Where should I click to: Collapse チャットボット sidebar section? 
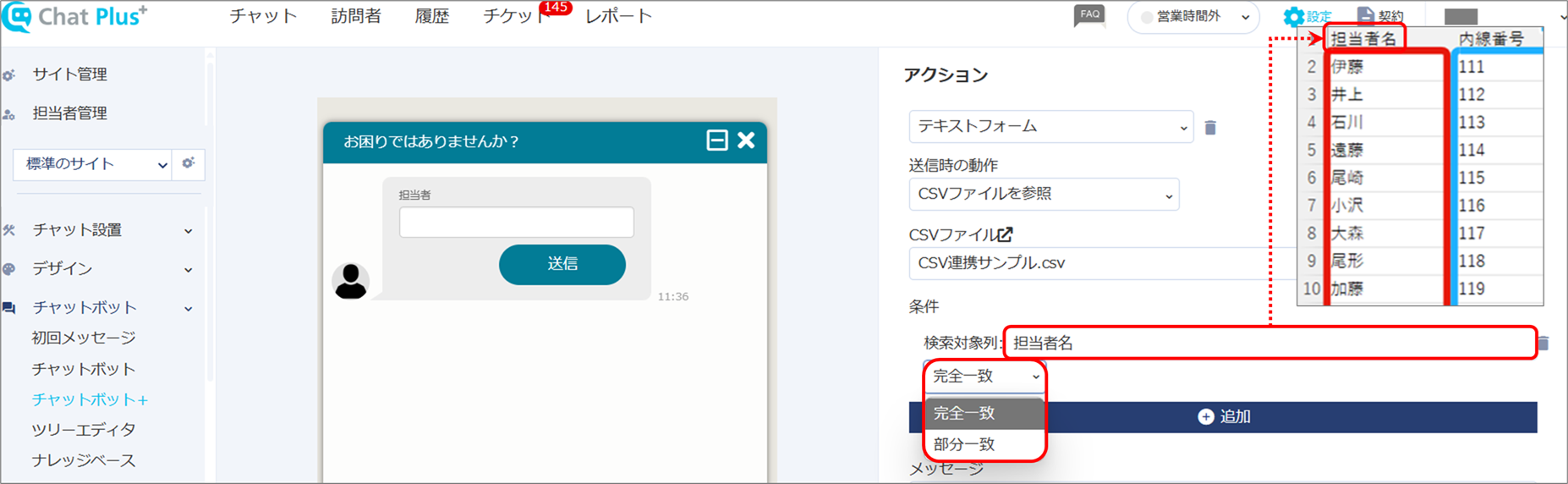pyautogui.click(x=189, y=309)
